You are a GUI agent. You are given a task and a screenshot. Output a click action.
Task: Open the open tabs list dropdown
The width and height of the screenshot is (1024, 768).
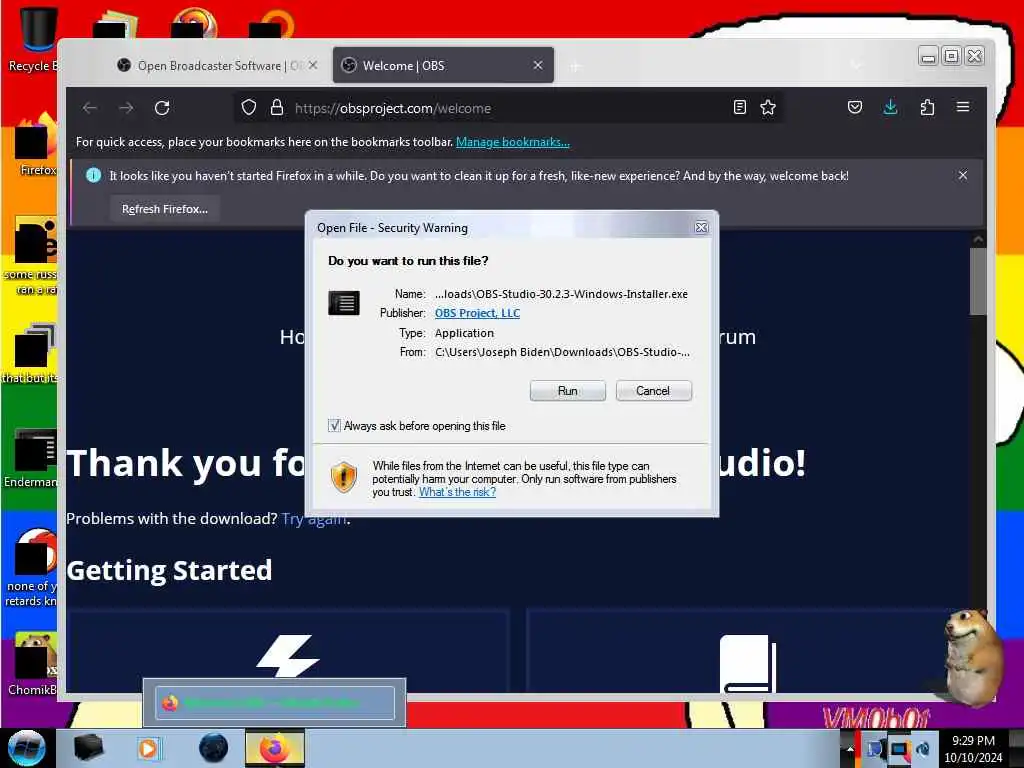click(x=856, y=65)
